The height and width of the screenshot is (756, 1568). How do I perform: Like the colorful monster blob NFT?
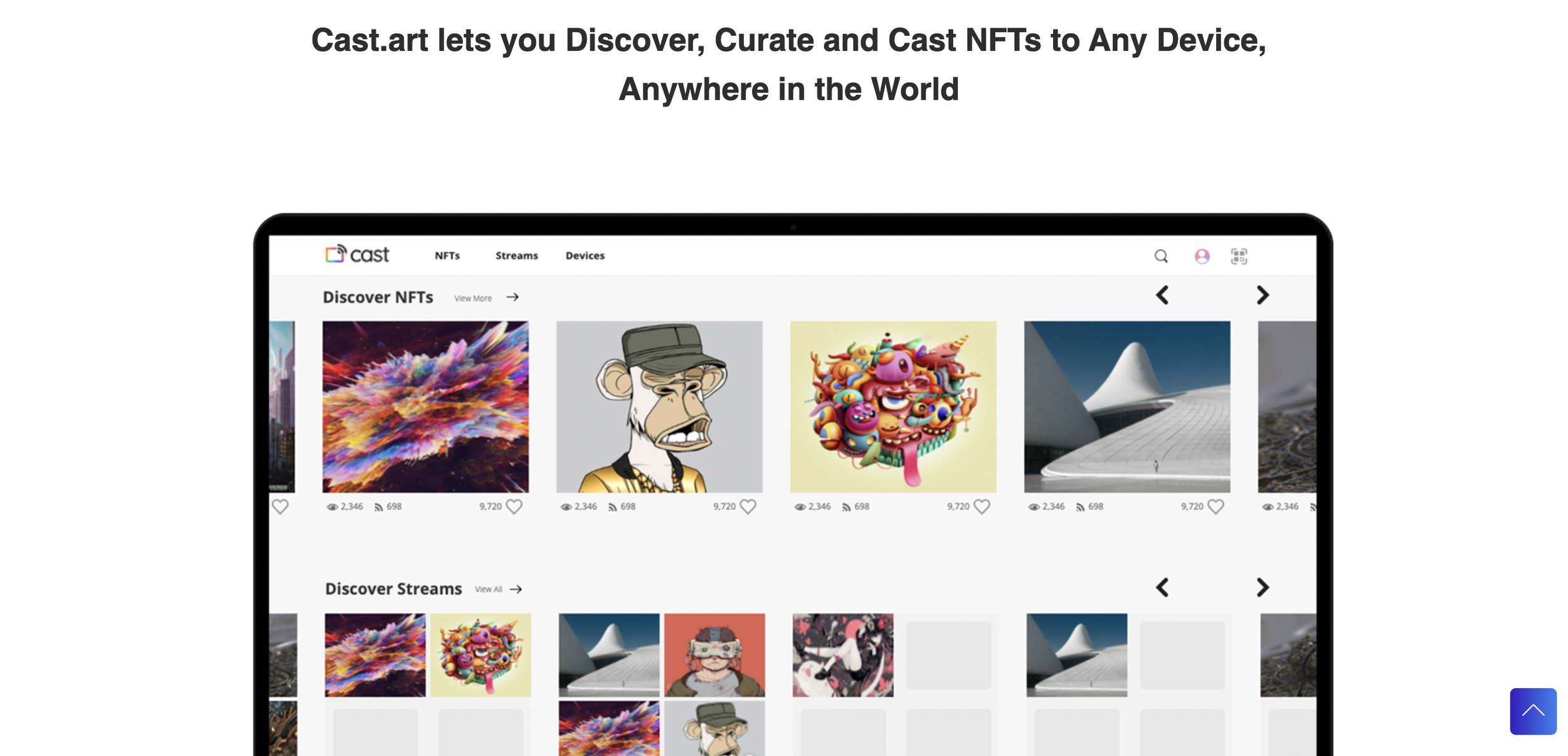tap(982, 506)
